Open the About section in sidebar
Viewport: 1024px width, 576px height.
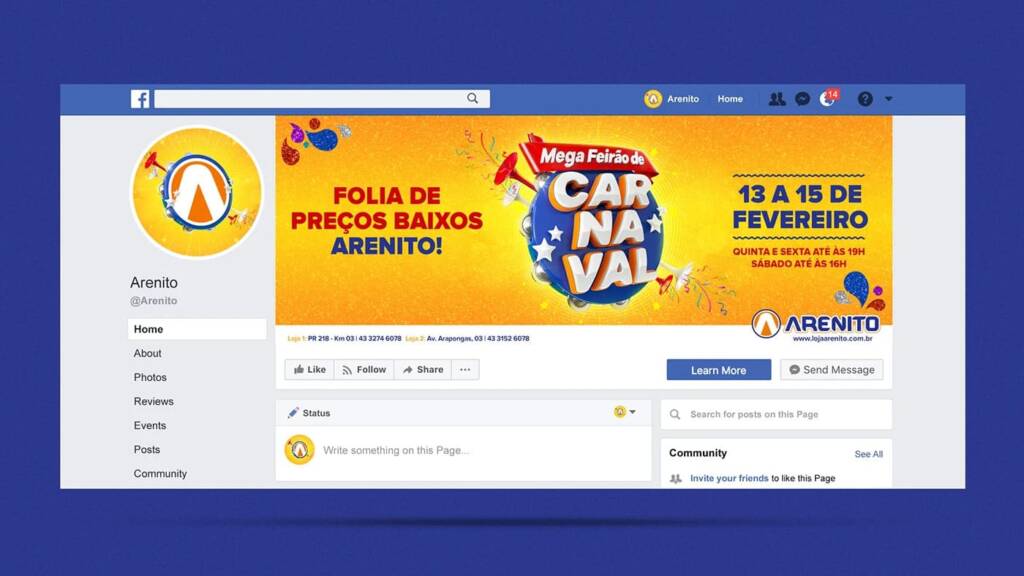coord(148,353)
